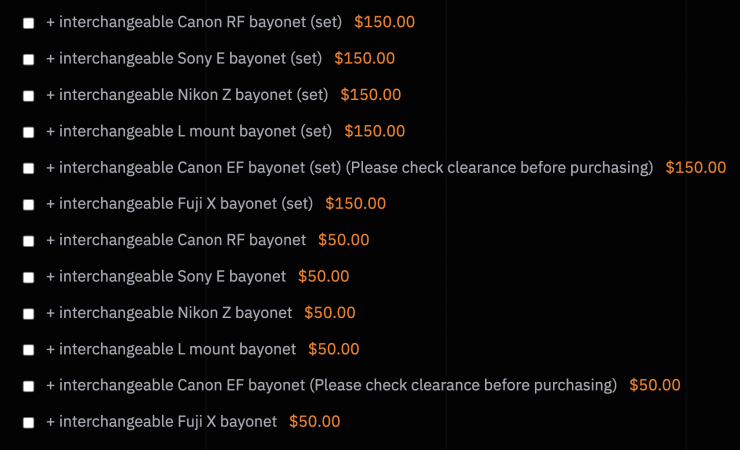Click the "Please check clearance" note on $150.00 option
The height and width of the screenshot is (450, 740).
[x=499, y=167]
